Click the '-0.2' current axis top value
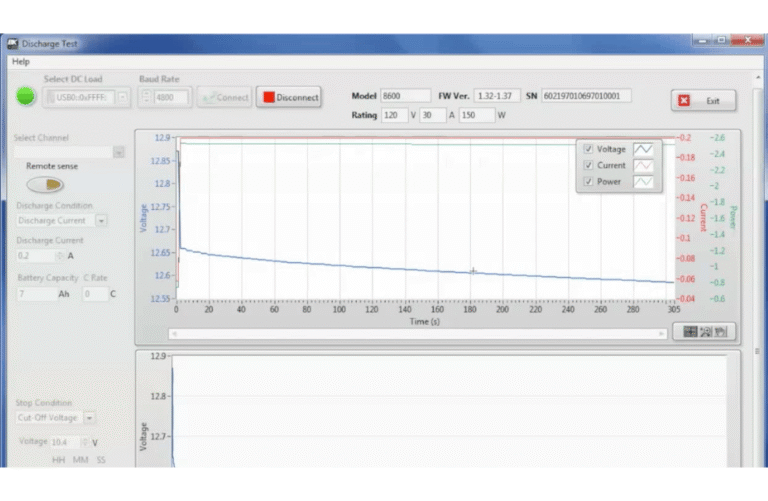Image resolution: width=768 pixels, height=501 pixels. 684,138
